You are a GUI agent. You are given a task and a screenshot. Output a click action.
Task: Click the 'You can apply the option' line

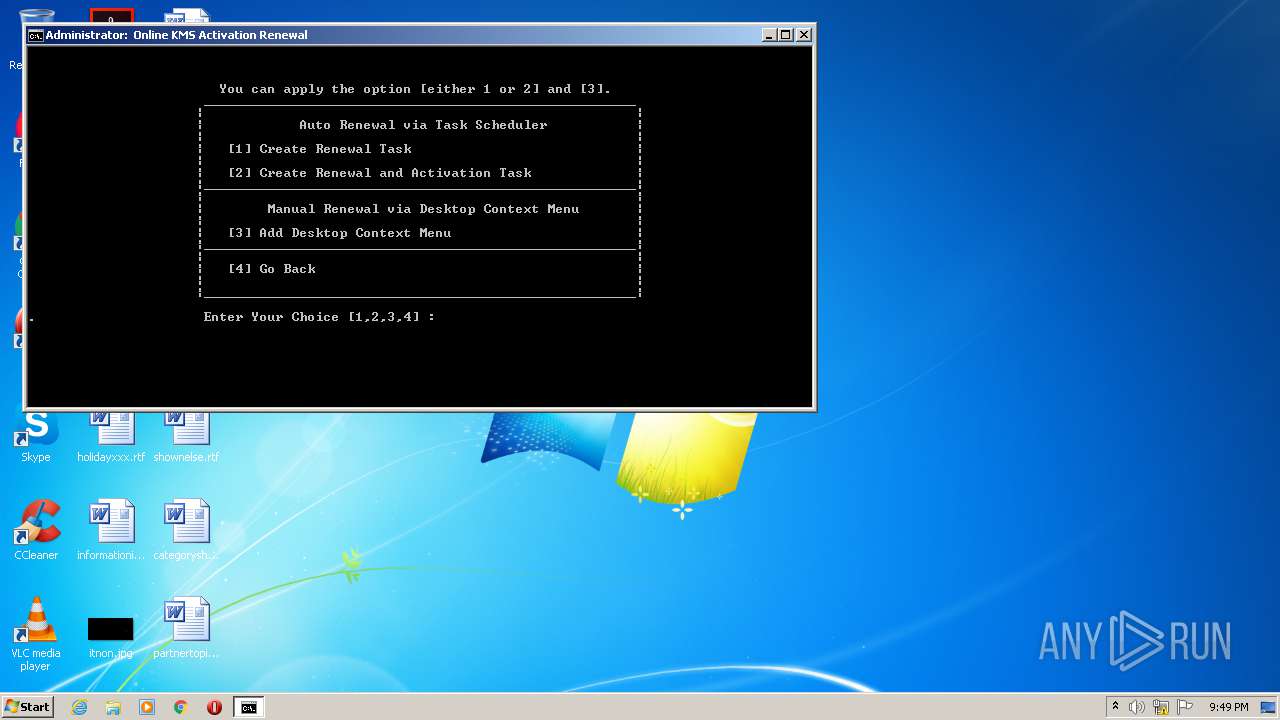pos(415,89)
